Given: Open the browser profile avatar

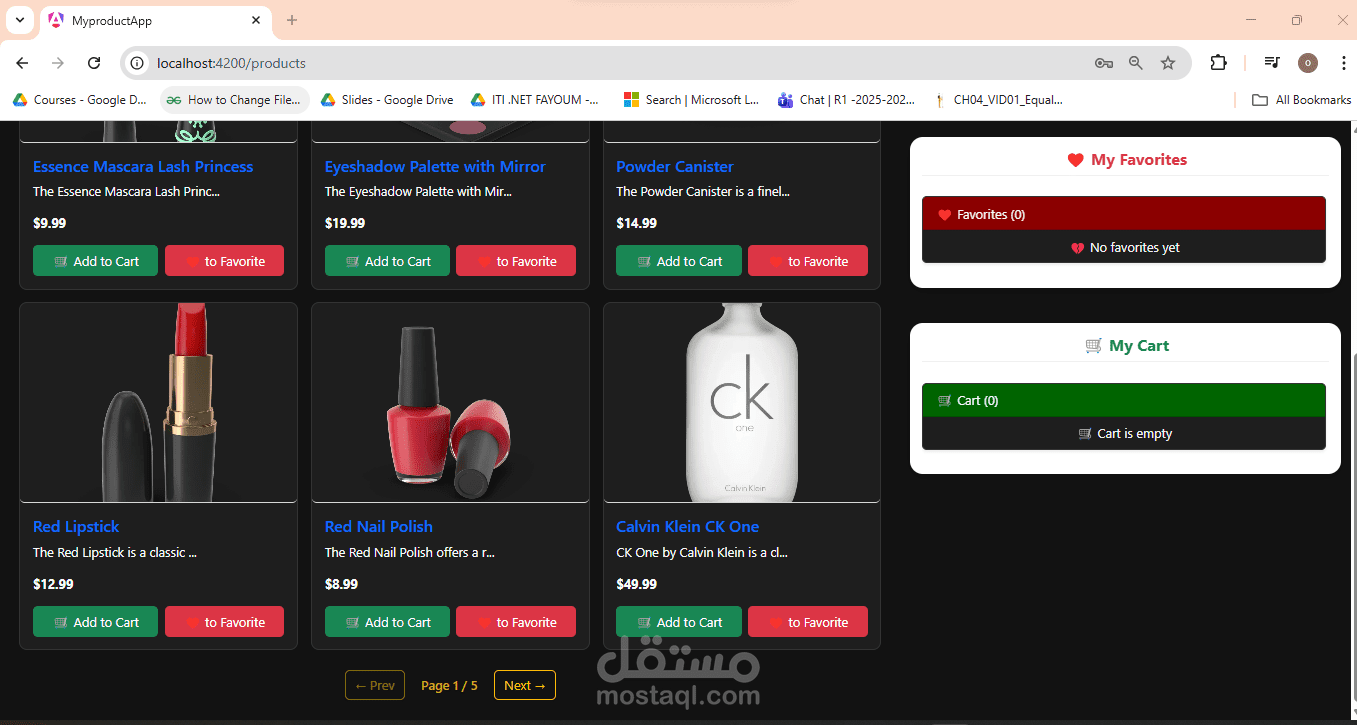Looking at the screenshot, I should click(x=1308, y=63).
